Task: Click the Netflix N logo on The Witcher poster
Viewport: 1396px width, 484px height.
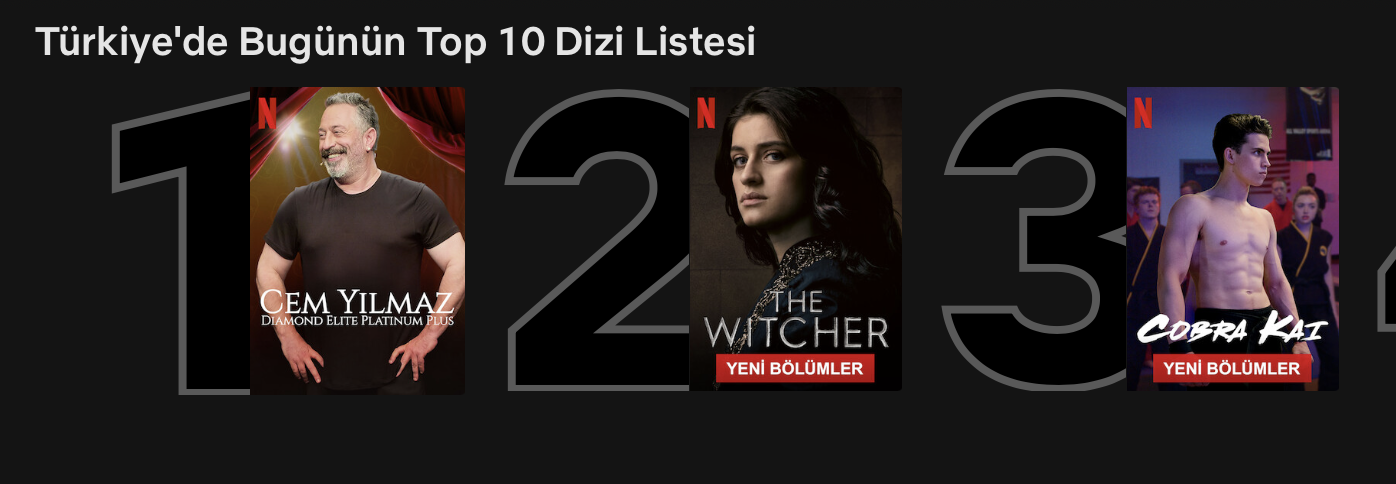Action: click(x=706, y=112)
